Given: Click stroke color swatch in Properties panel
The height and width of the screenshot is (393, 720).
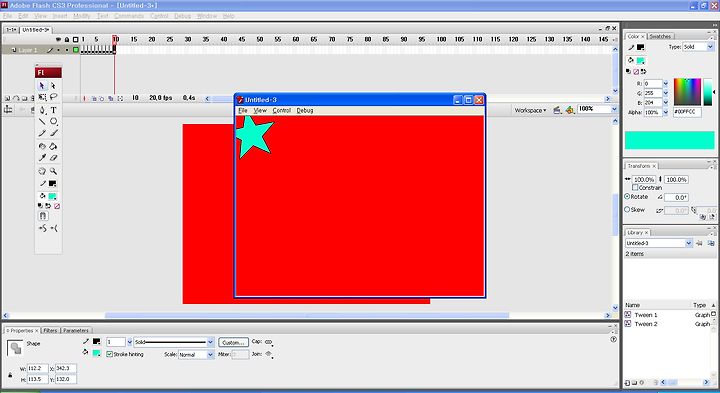Looking at the screenshot, I should (x=96, y=342).
